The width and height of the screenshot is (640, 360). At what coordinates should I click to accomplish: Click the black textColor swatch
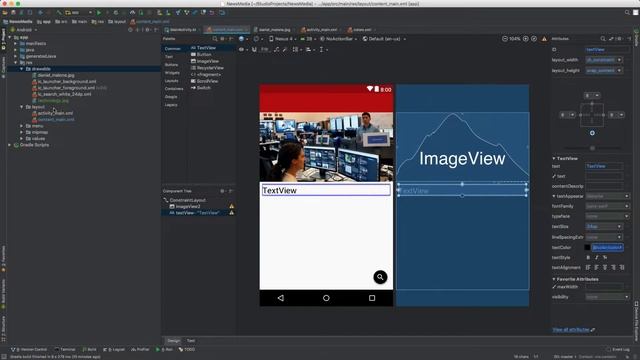click(587, 247)
